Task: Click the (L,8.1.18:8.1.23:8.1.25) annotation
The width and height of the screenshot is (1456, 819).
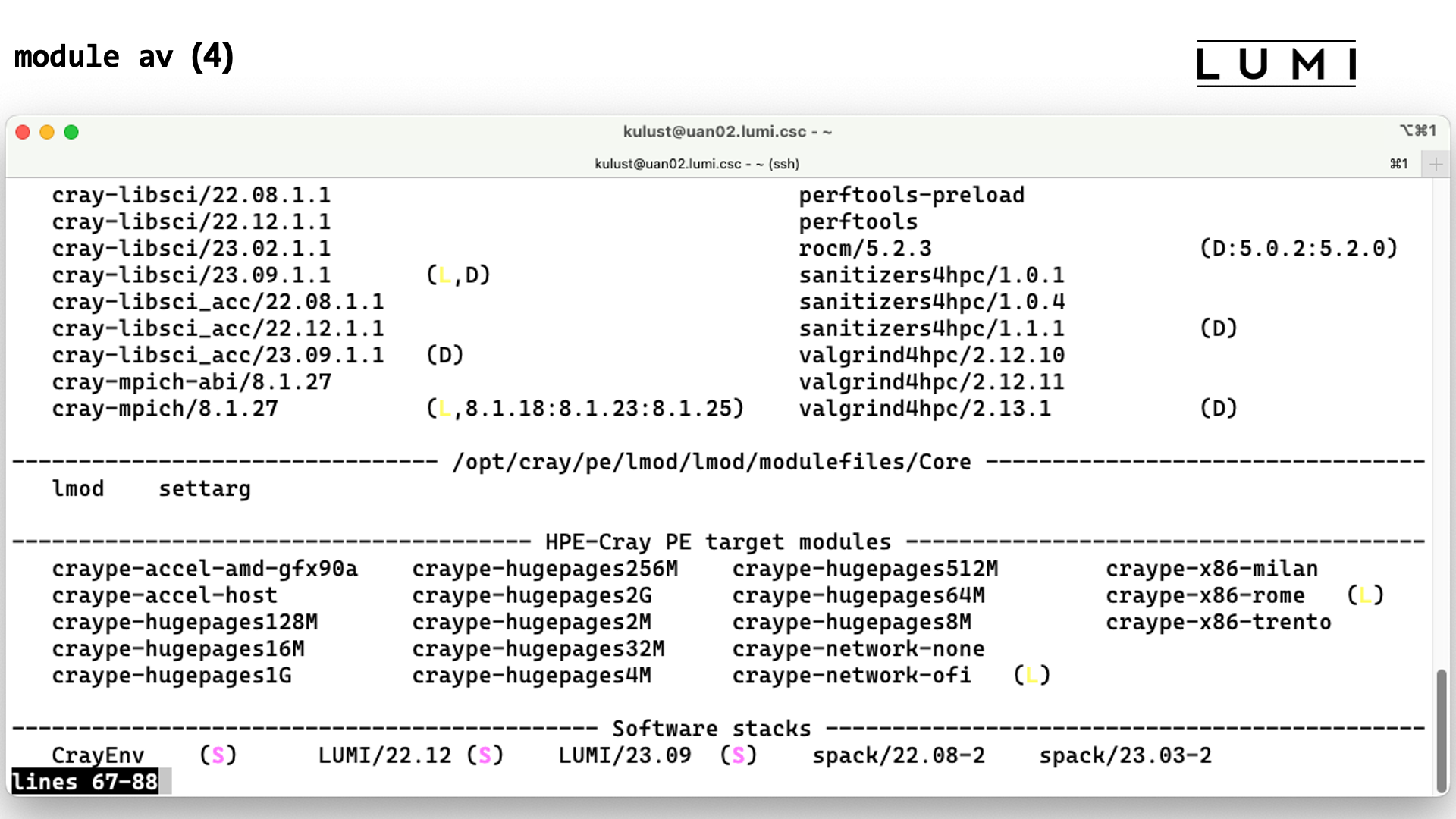Action: [585, 409]
